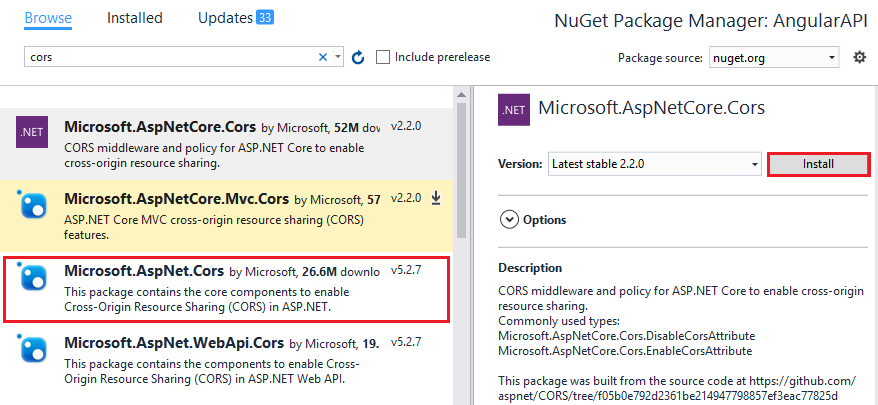Click .NET logo in package details pane
Screen dimensions: 878x405
click(x=514, y=110)
